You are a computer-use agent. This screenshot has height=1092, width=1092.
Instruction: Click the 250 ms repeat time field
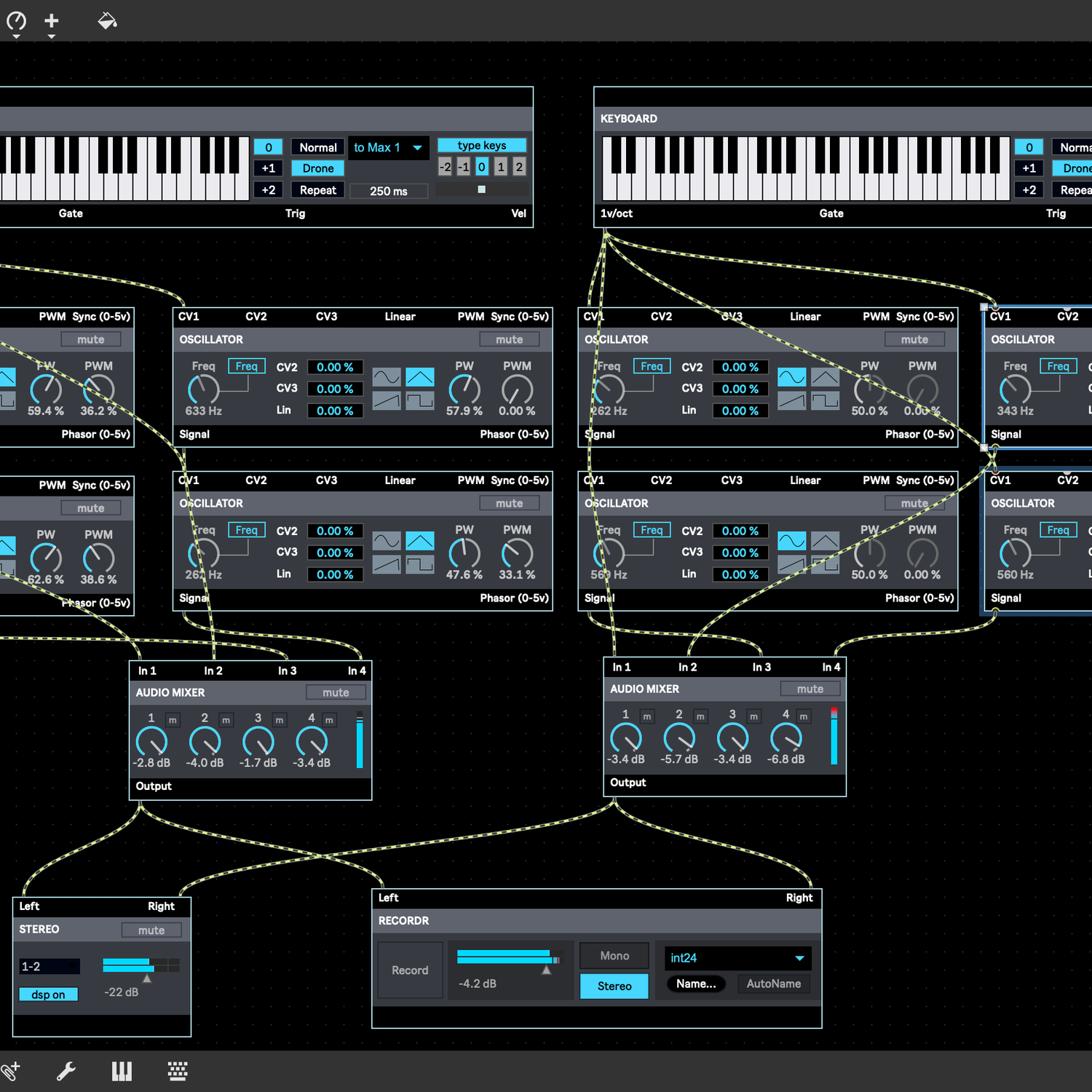[x=389, y=191]
